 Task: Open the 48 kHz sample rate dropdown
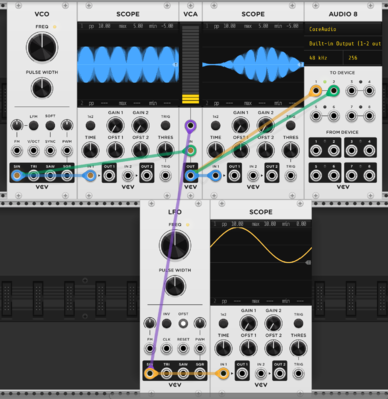pos(324,58)
